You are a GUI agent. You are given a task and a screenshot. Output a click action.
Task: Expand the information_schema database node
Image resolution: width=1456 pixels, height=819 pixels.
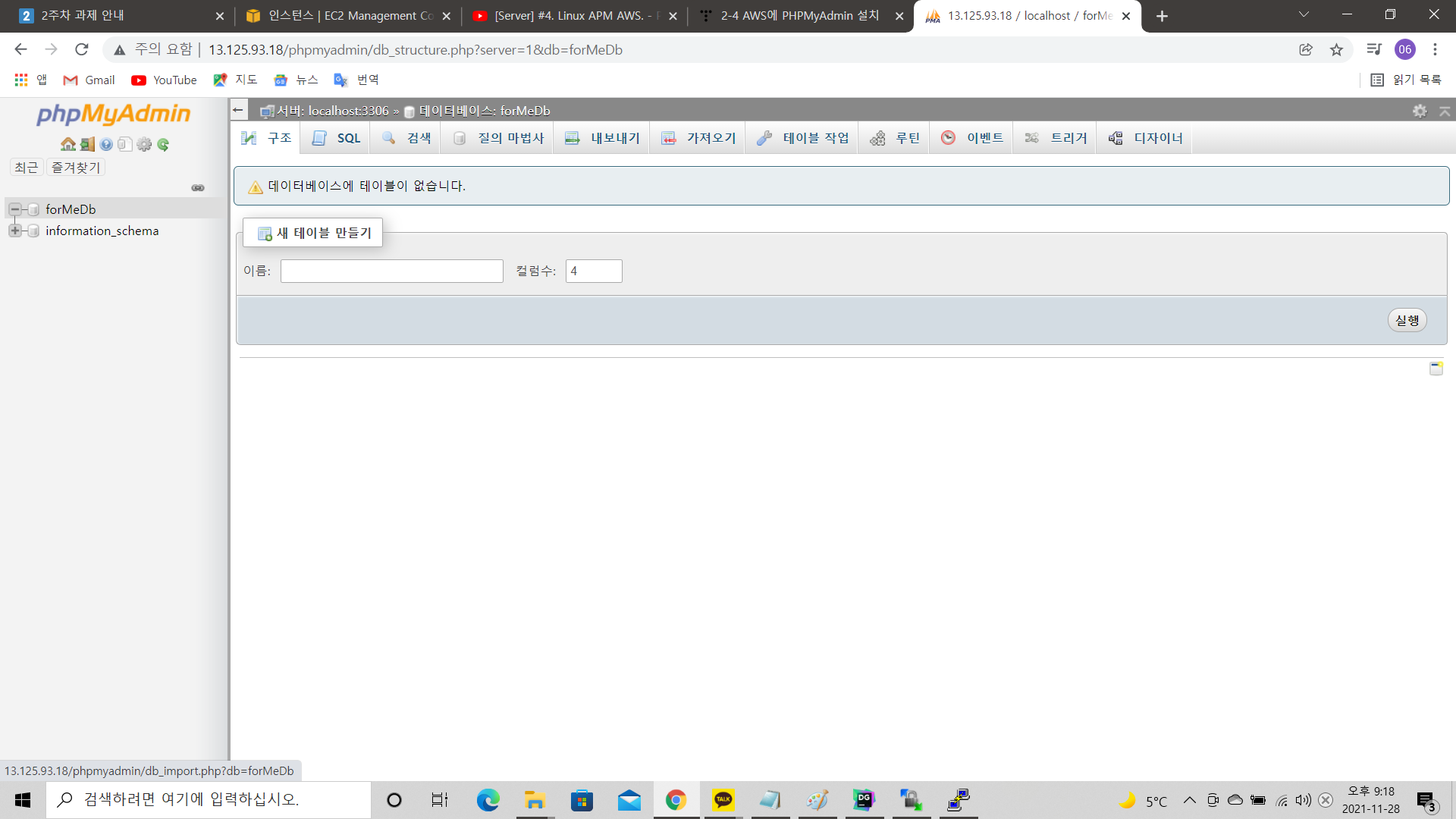tap(14, 231)
